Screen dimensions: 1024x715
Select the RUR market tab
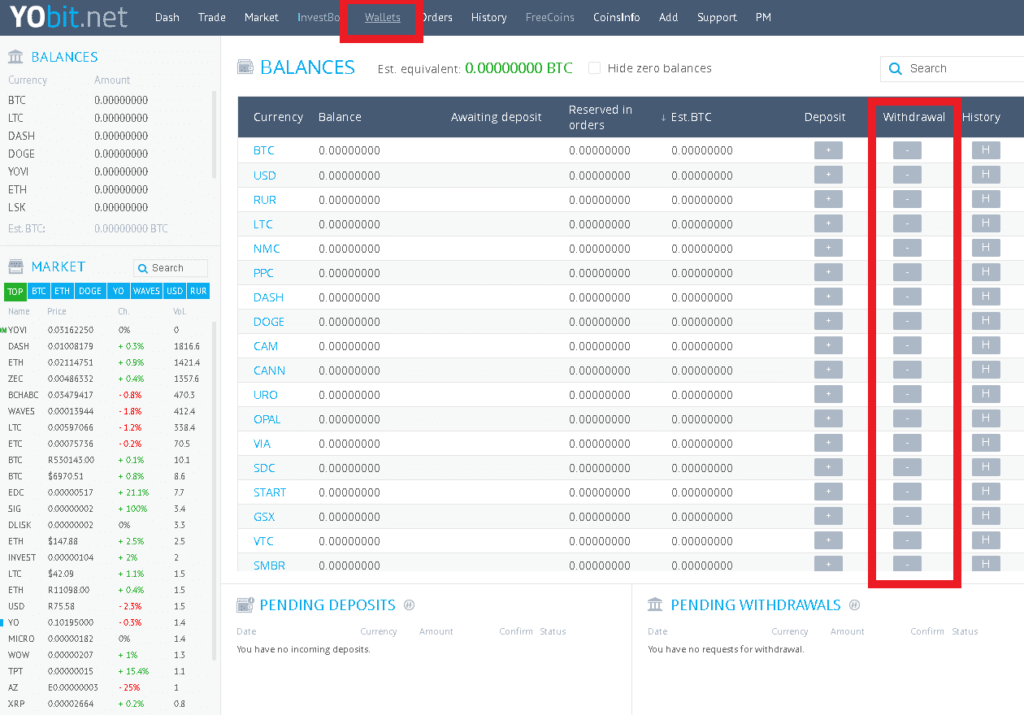pos(199,291)
